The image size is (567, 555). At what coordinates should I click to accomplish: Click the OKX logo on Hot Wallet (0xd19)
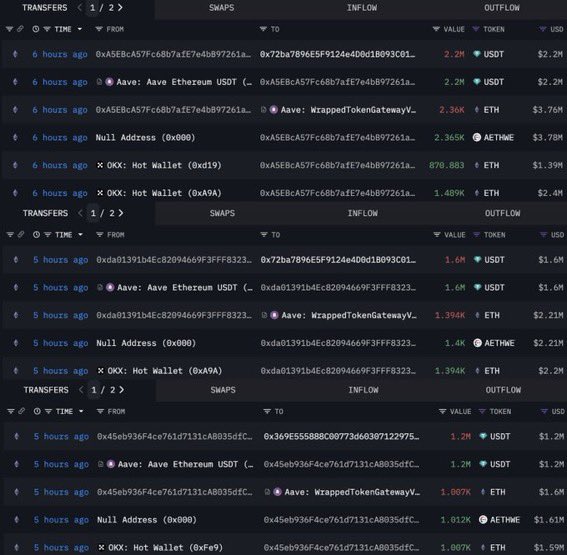tap(100, 165)
